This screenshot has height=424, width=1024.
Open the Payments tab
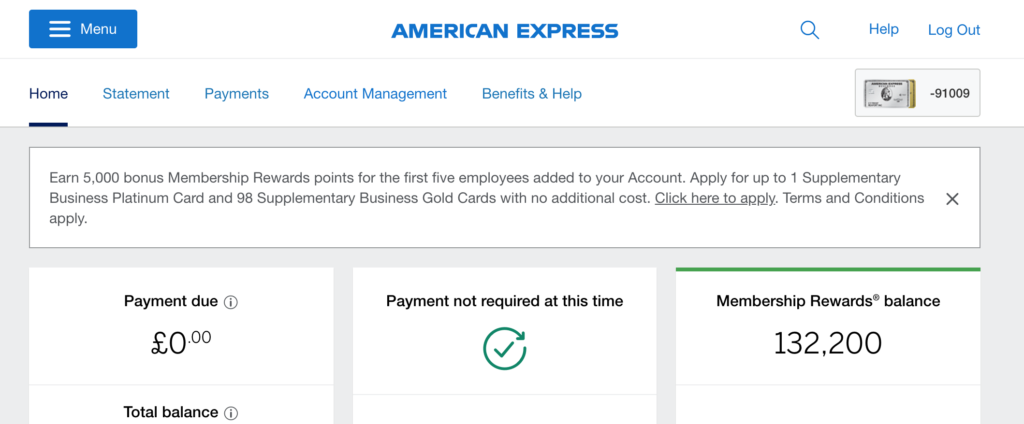[236, 93]
